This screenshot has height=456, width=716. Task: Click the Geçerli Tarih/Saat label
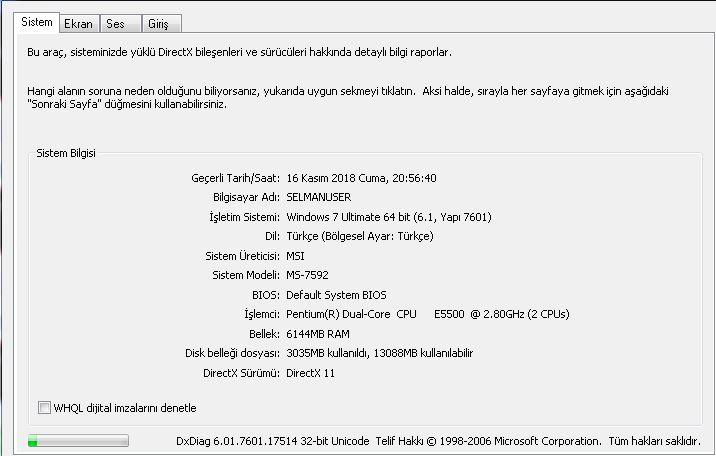click(236, 178)
